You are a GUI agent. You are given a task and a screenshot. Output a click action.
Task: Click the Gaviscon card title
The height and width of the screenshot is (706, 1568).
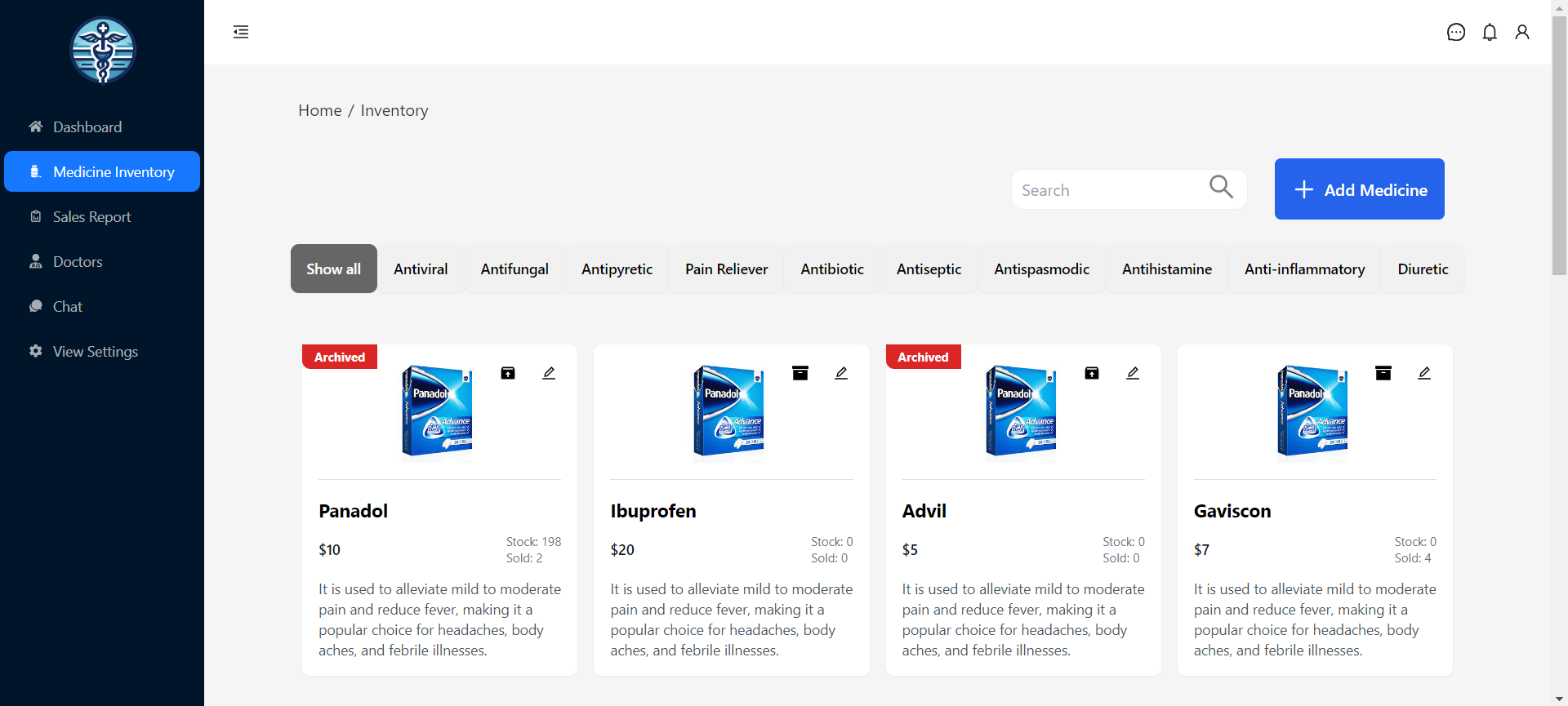click(1232, 511)
